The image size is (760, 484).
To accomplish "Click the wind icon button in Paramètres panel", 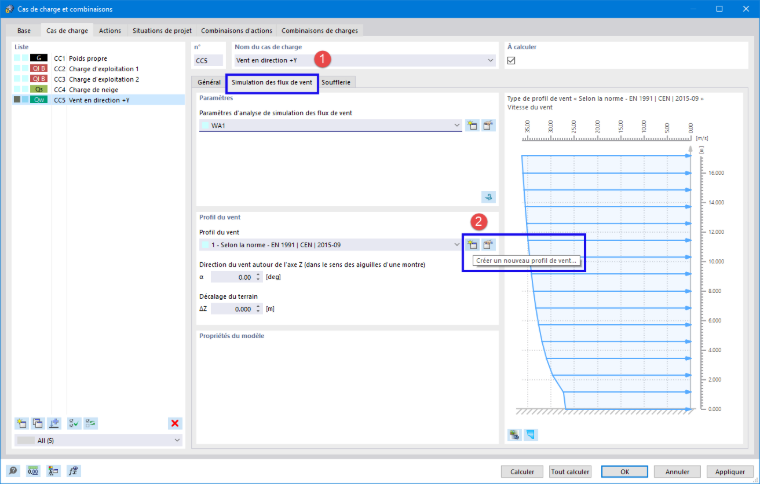I will click(489, 197).
